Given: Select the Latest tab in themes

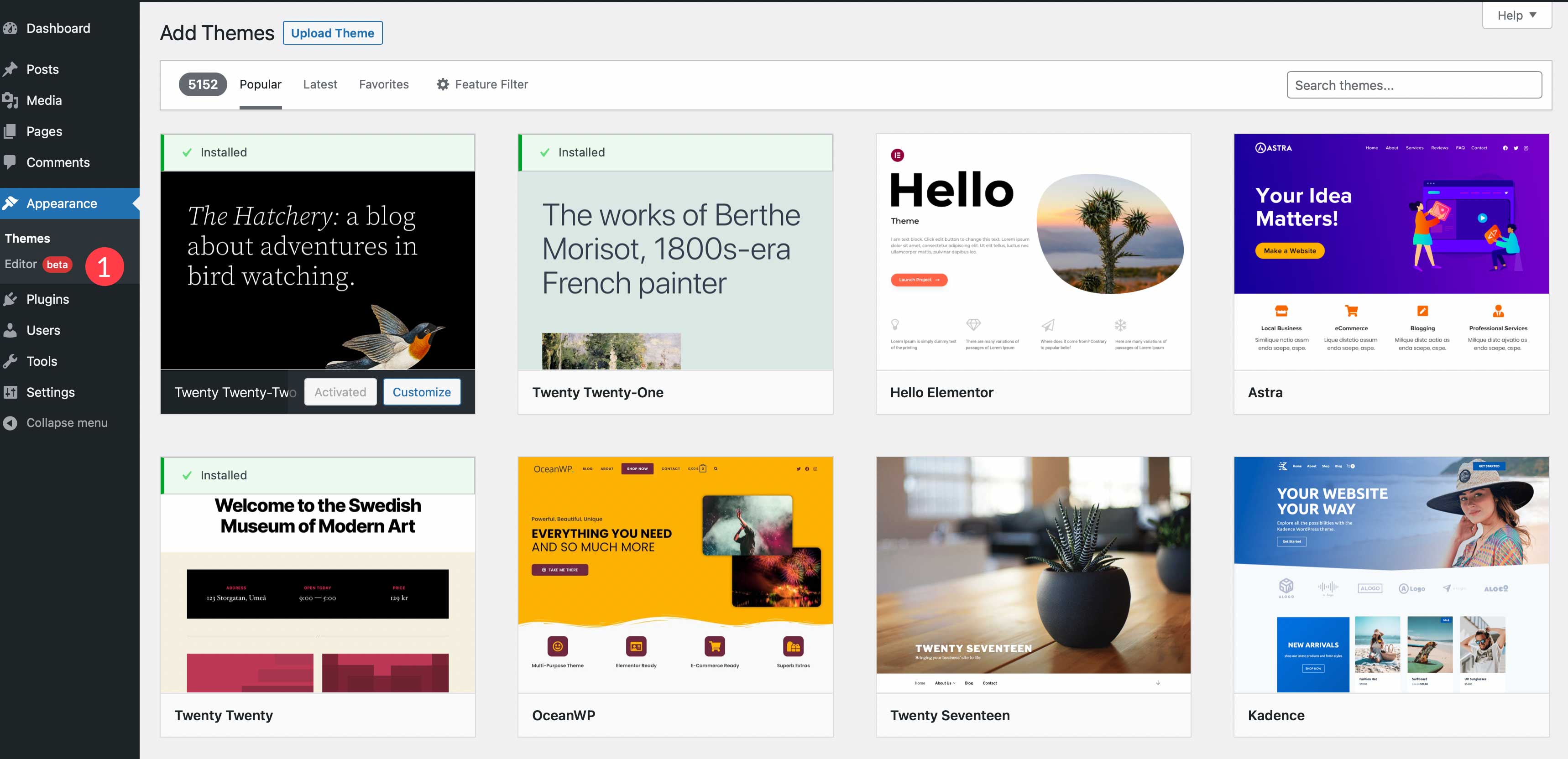Looking at the screenshot, I should [x=320, y=84].
